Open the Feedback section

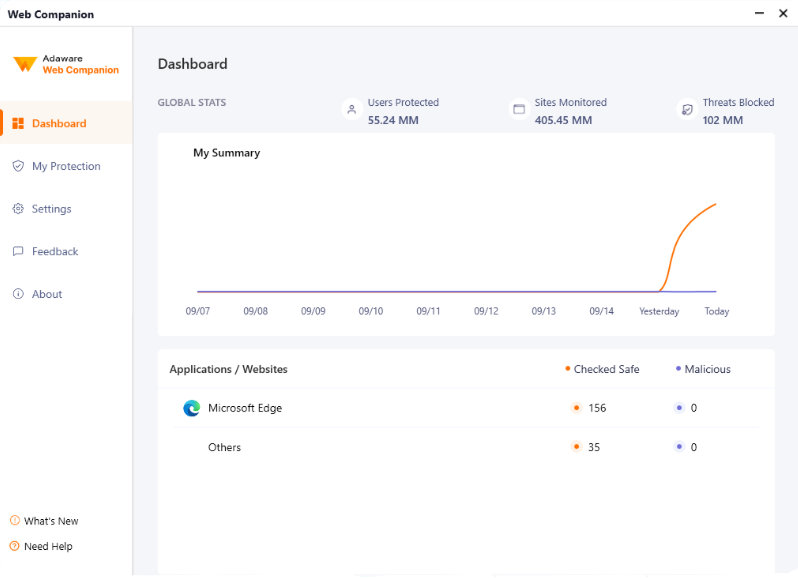click(x=55, y=252)
